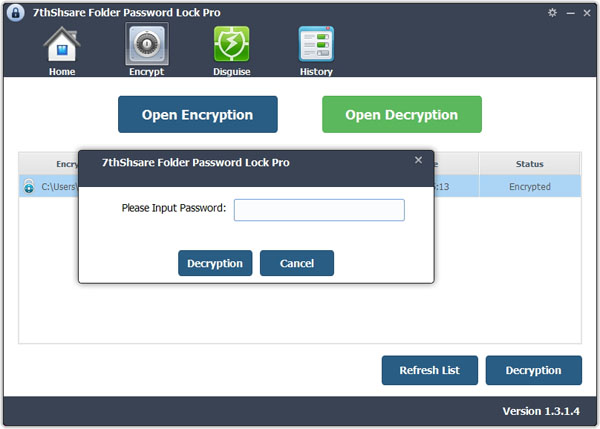
Task: Click the Refresh List button
Action: pos(430,370)
